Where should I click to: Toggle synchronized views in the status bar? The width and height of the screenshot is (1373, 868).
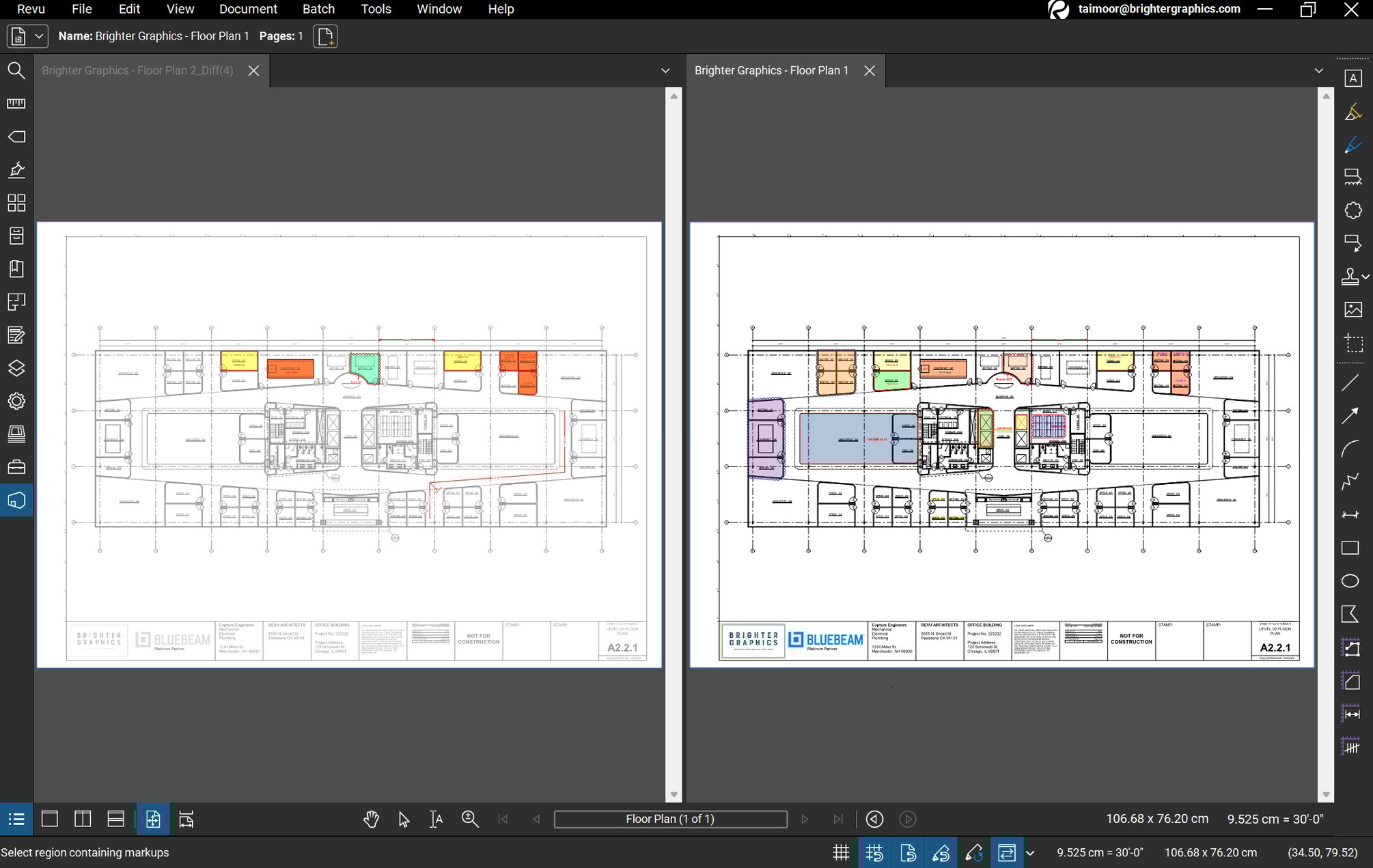pyautogui.click(x=1008, y=852)
